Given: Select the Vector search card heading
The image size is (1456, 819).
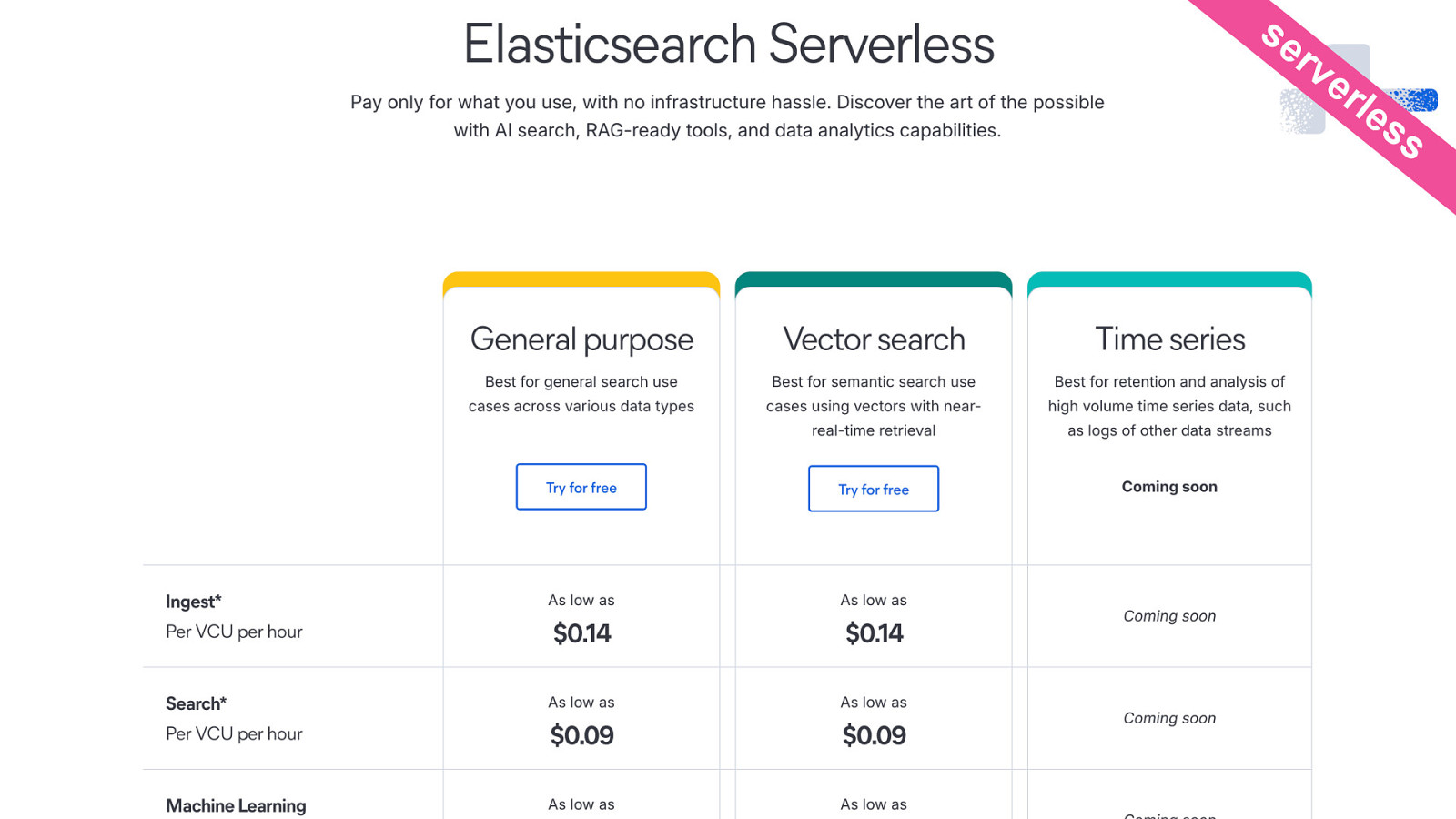Looking at the screenshot, I should 874,339.
